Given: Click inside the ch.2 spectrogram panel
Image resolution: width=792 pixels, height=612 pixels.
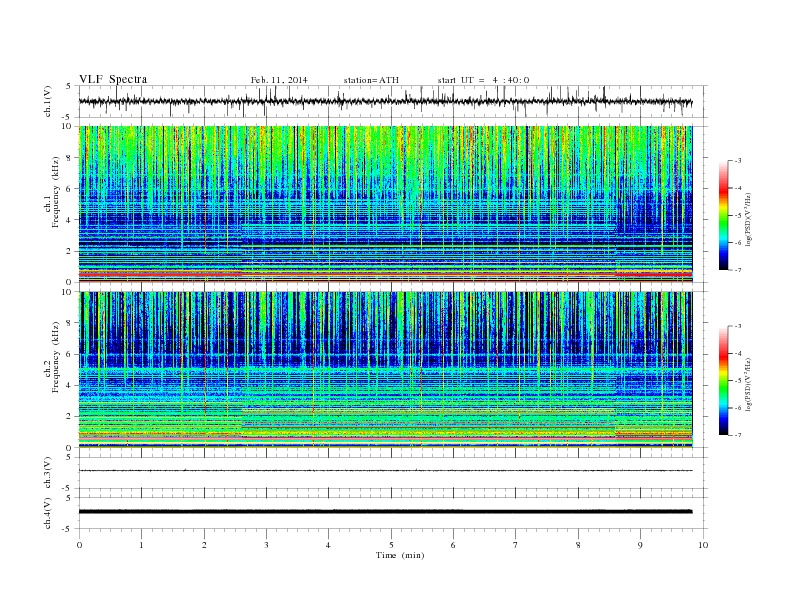Looking at the screenshot, I should [385, 370].
